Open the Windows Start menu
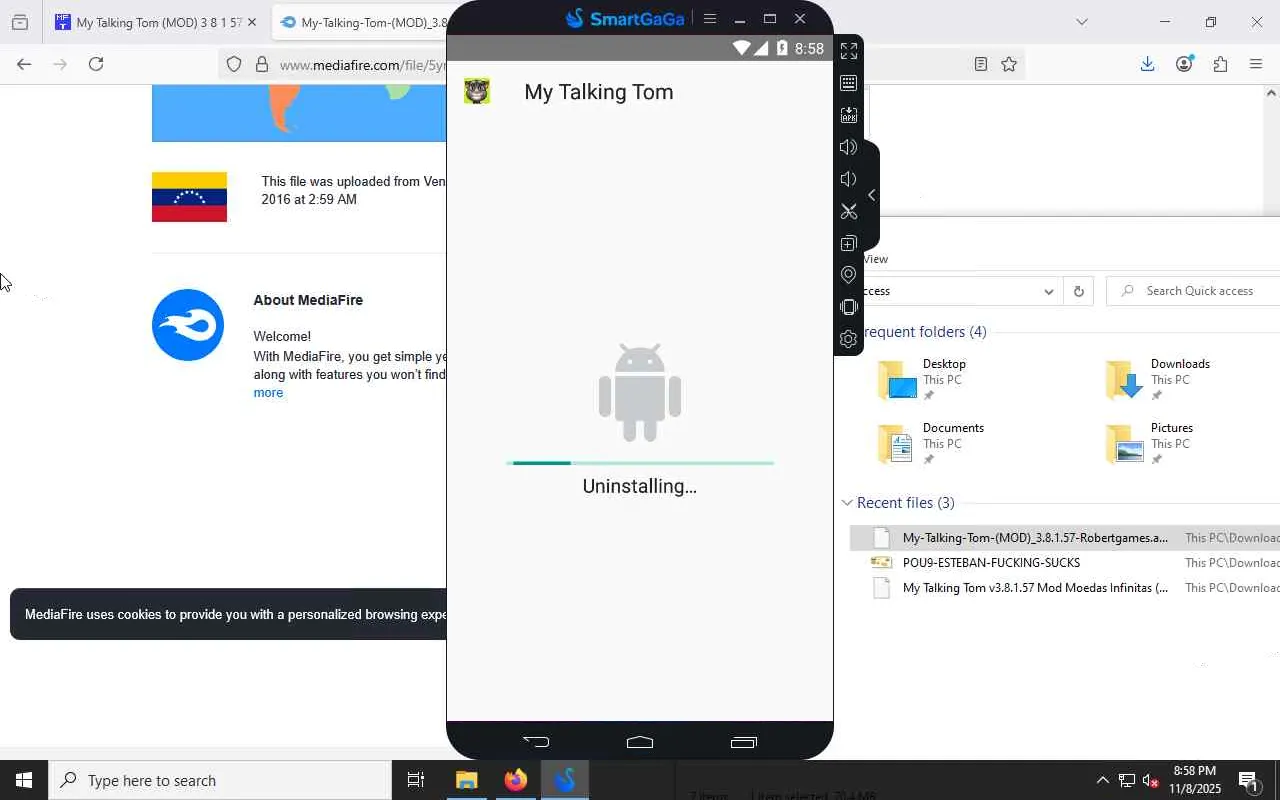 coord(24,780)
